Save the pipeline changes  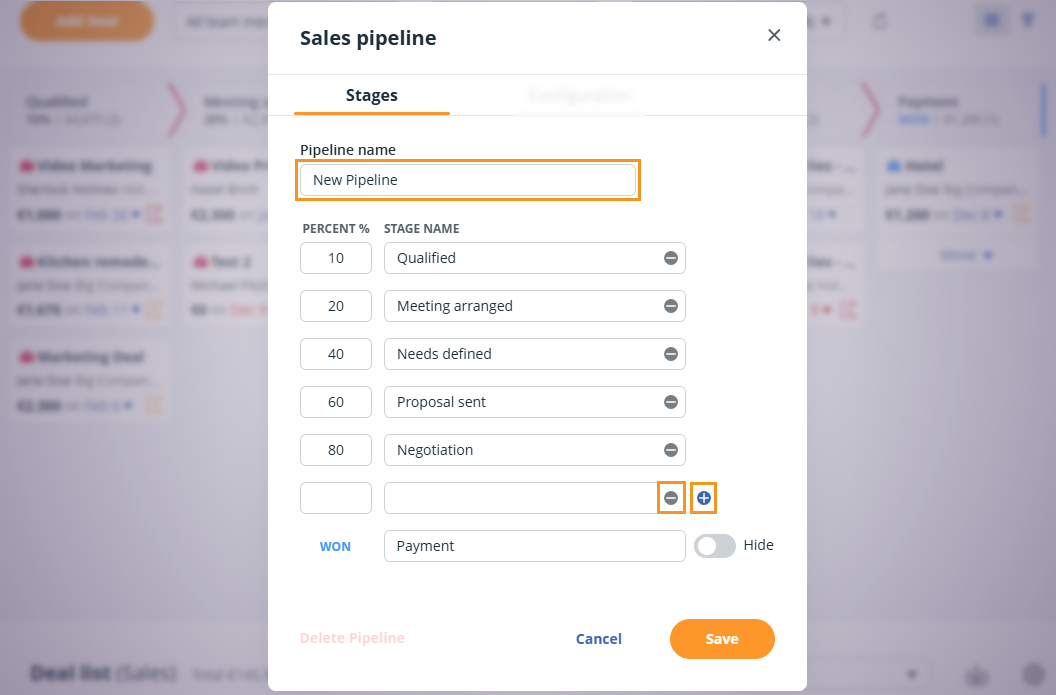click(722, 638)
